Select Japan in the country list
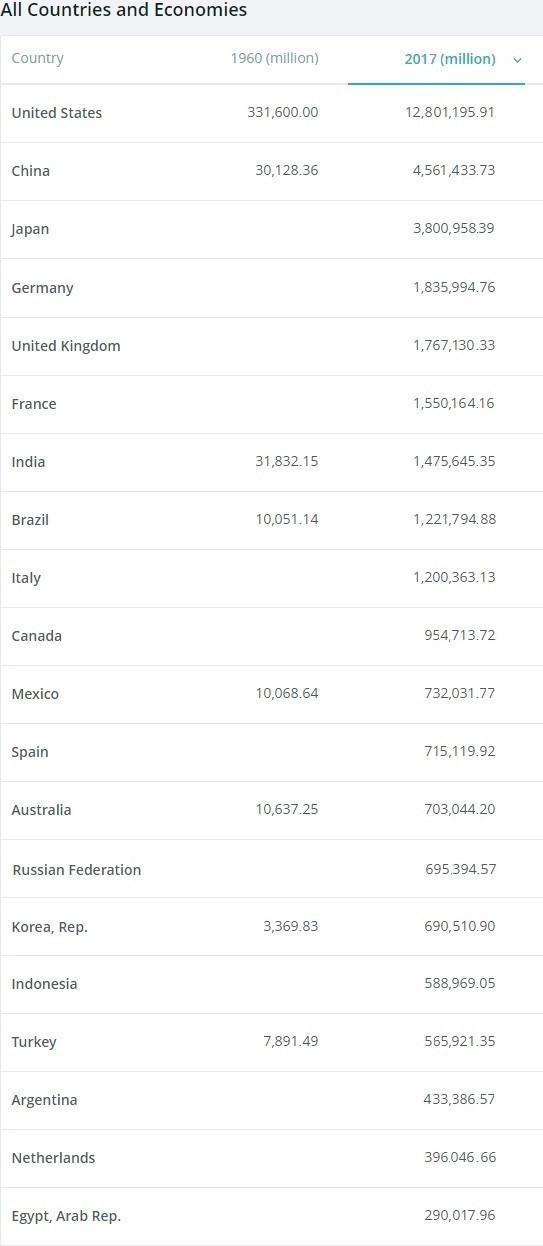 30,229
